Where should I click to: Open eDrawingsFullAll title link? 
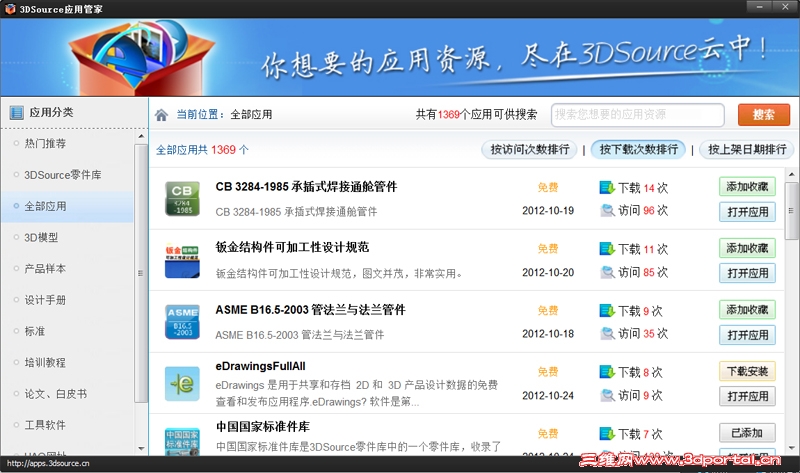point(260,366)
